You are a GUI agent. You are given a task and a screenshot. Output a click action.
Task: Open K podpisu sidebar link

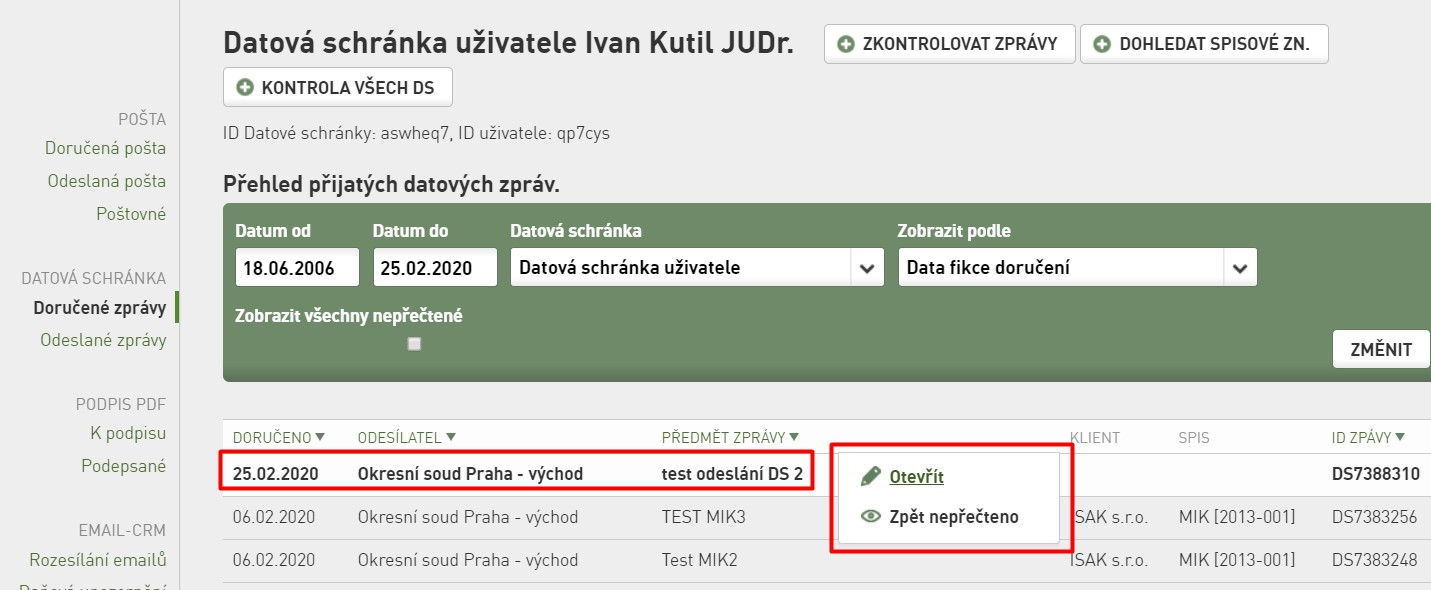tap(128, 433)
